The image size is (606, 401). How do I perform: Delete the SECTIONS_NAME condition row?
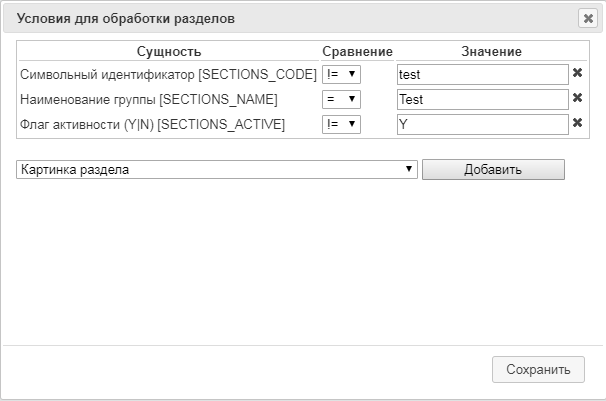tap(577, 98)
